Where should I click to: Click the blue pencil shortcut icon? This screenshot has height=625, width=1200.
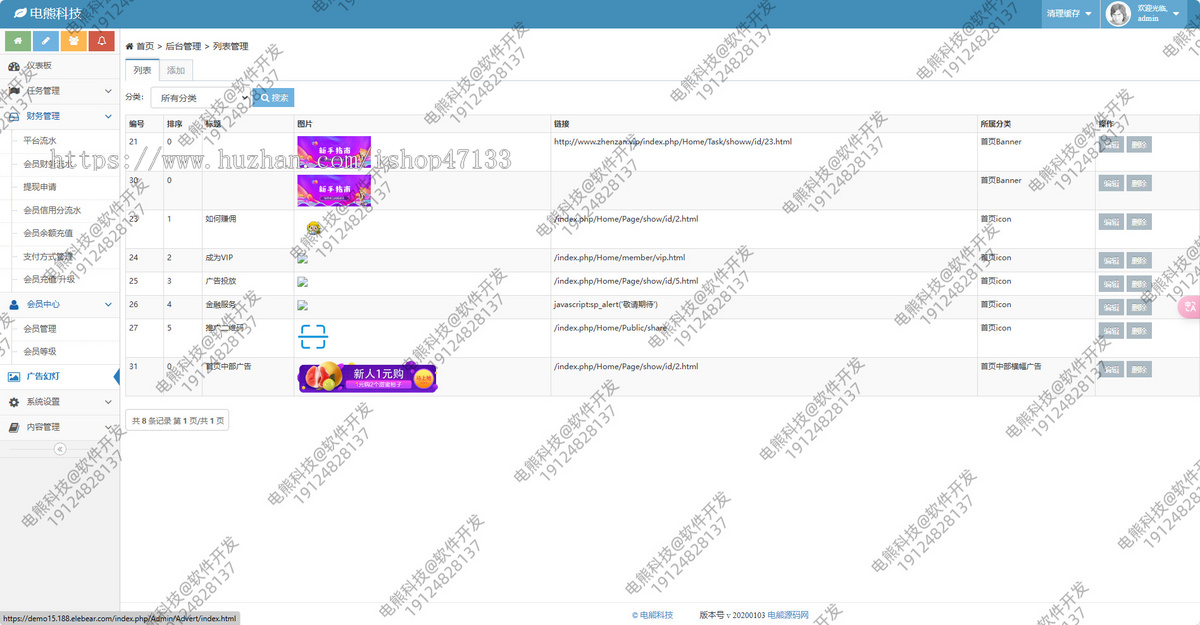[46, 41]
